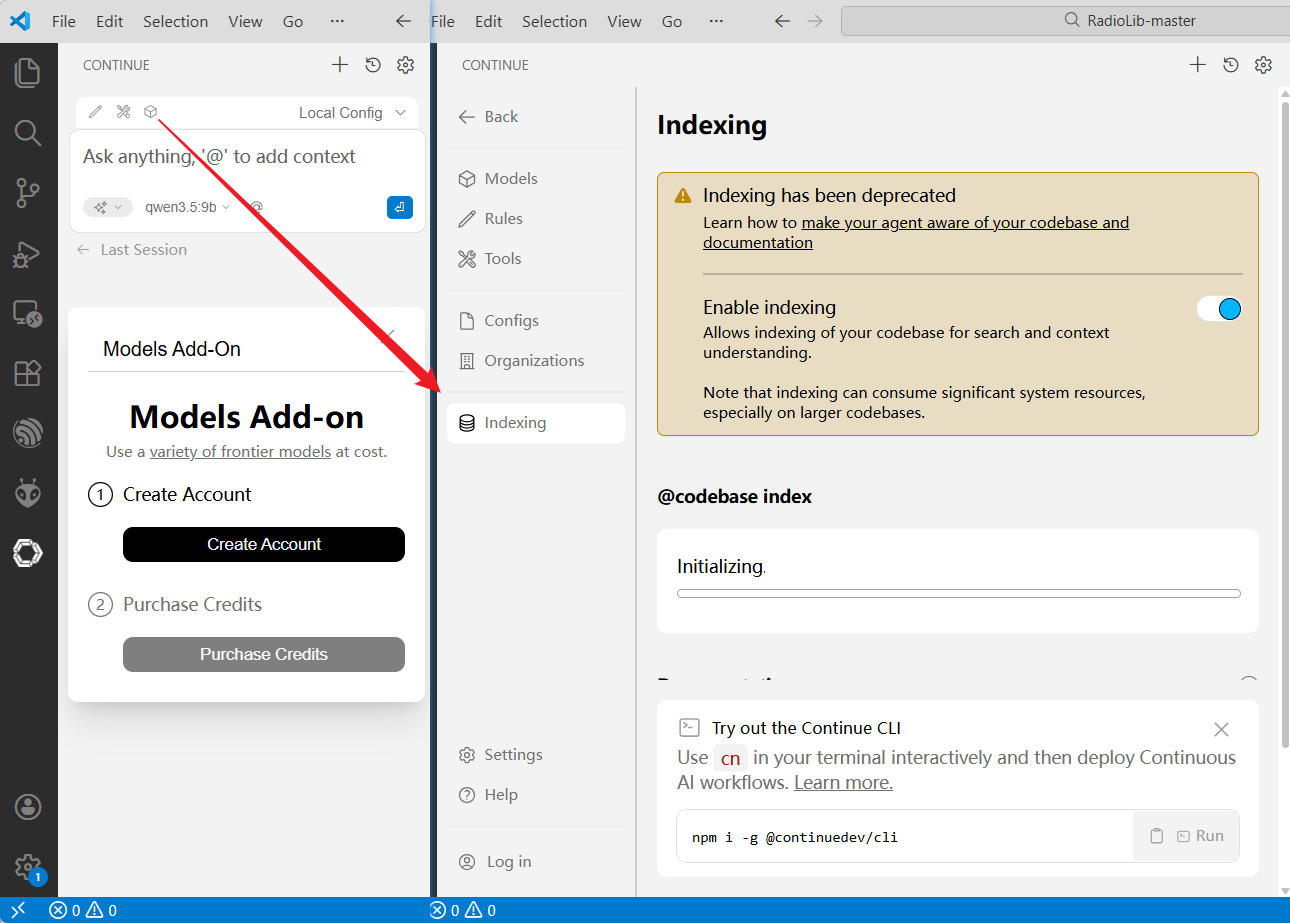1290x923 pixels.
Task: Copy the npm install command
Action: pos(1157,836)
